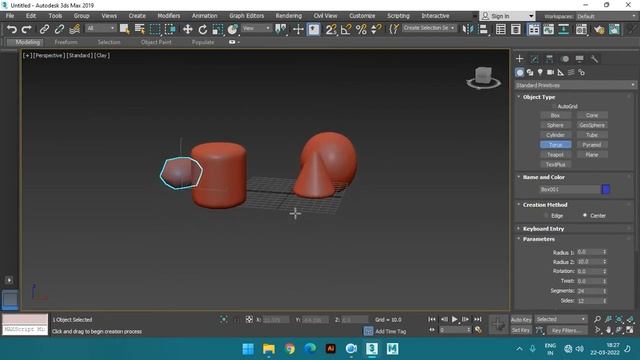Switch to the Motion panel icon

[x=565, y=59]
